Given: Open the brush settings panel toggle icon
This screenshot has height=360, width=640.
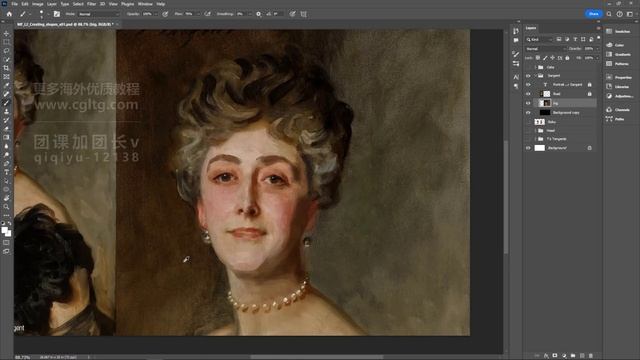Looking at the screenshot, I should [x=57, y=14].
